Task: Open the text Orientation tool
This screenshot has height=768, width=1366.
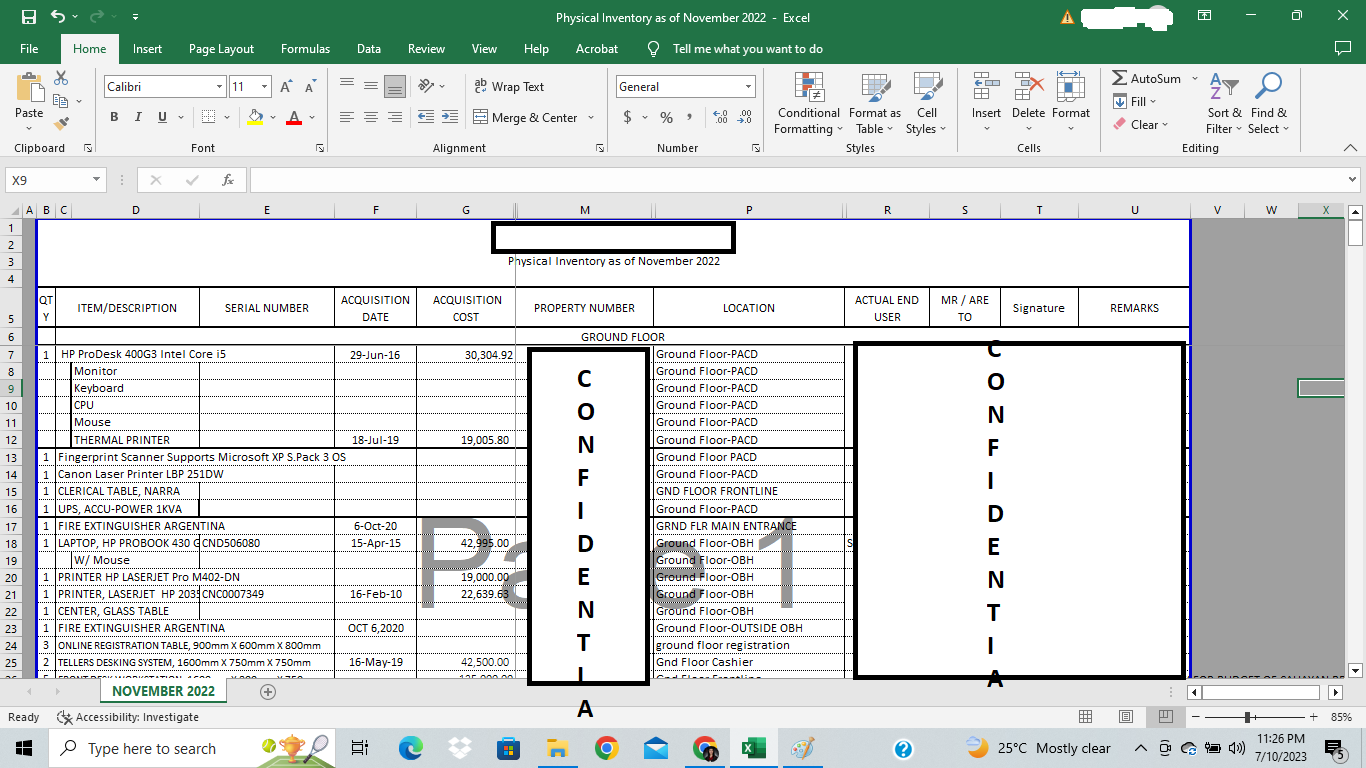Action: point(427,87)
